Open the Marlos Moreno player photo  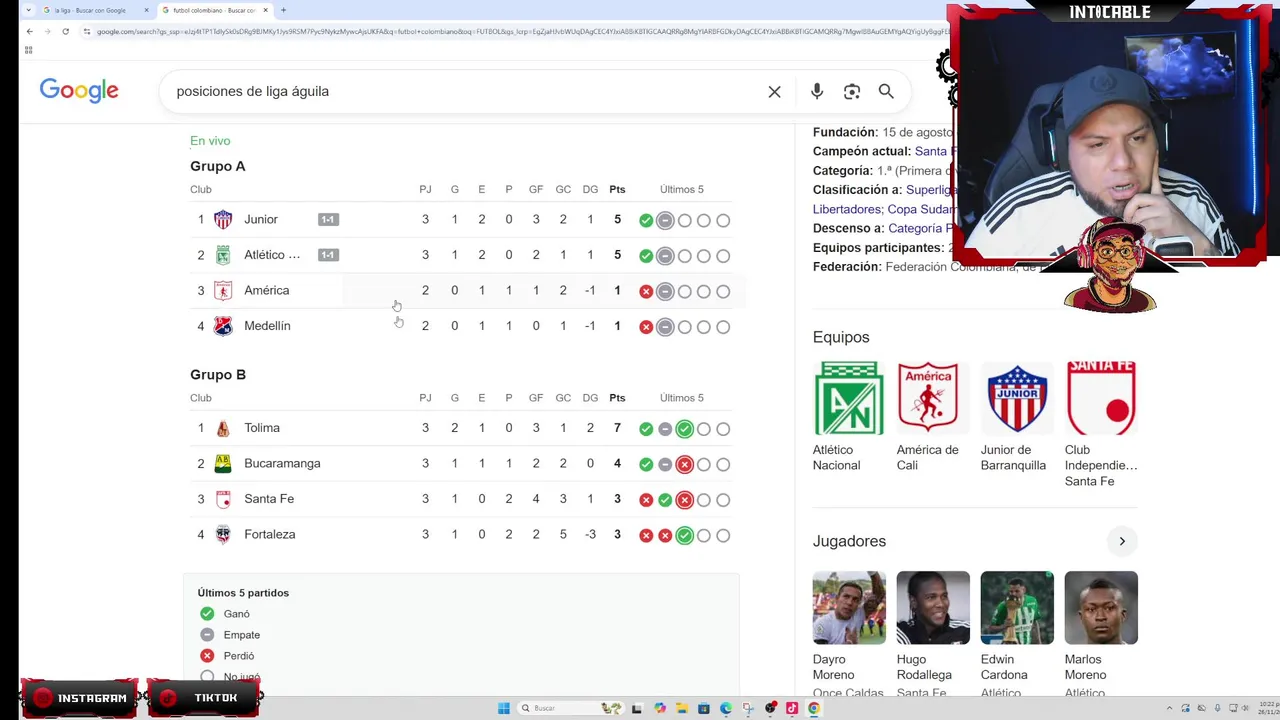[x=1101, y=608]
